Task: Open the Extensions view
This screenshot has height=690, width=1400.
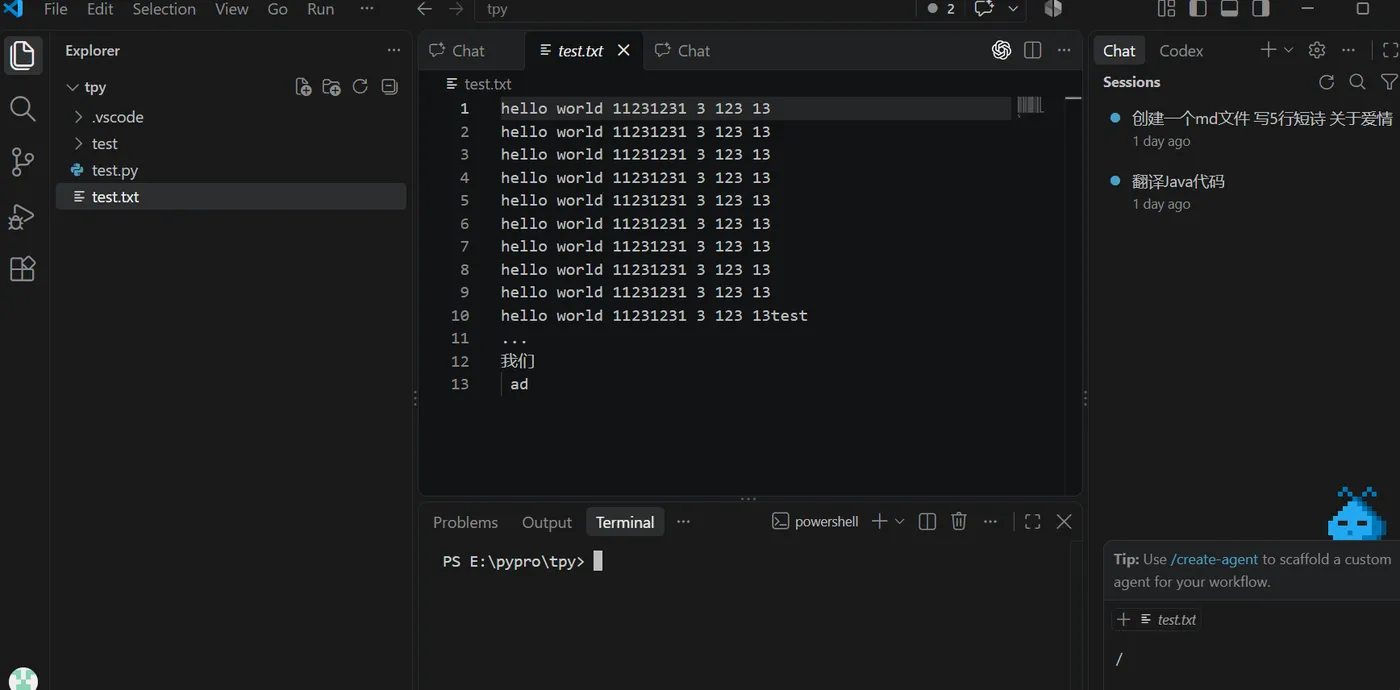Action: coord(22,269)
